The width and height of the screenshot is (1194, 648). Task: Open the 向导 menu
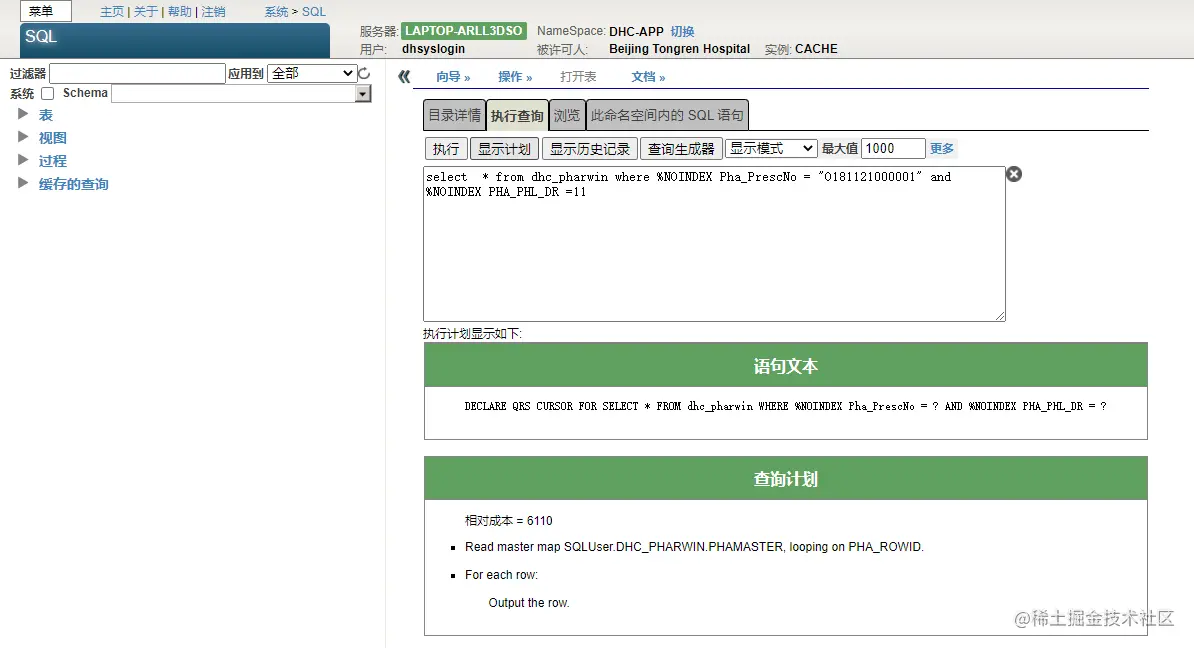(x=453, y=77)
